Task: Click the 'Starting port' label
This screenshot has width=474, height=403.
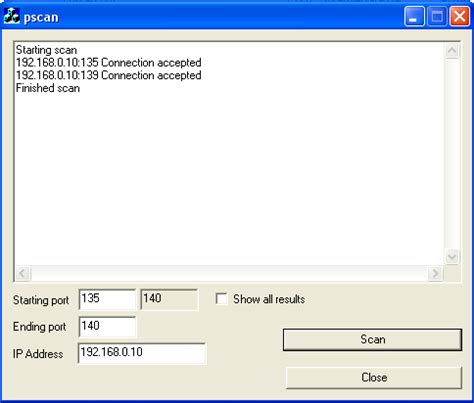Action: 41,300
